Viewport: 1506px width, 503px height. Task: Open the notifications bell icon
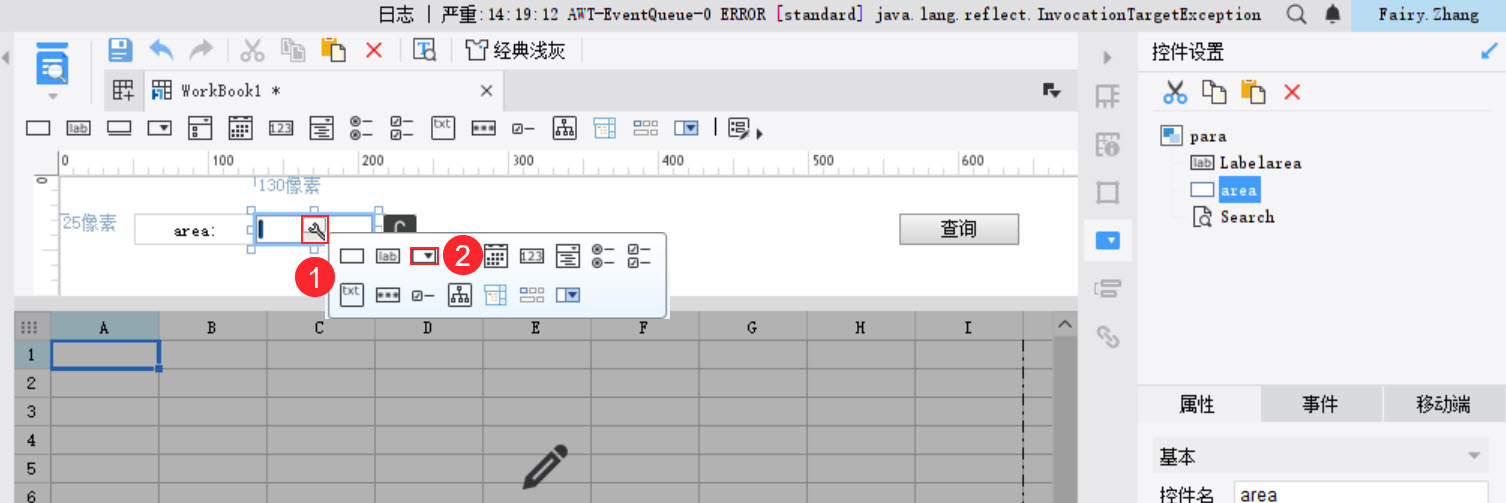pyautogui.click(x=1332, y=14)
